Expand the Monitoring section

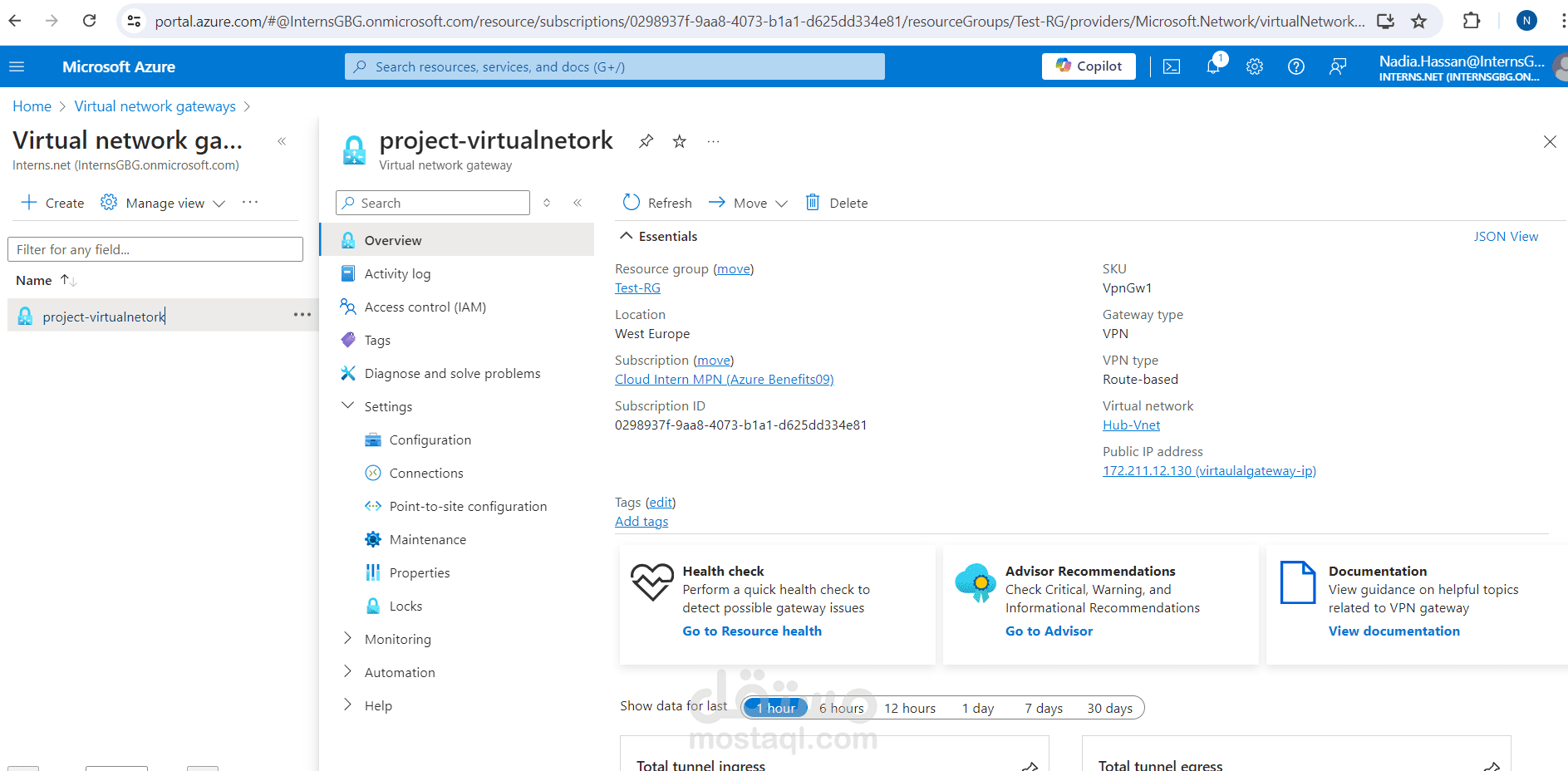click(397, 639)
